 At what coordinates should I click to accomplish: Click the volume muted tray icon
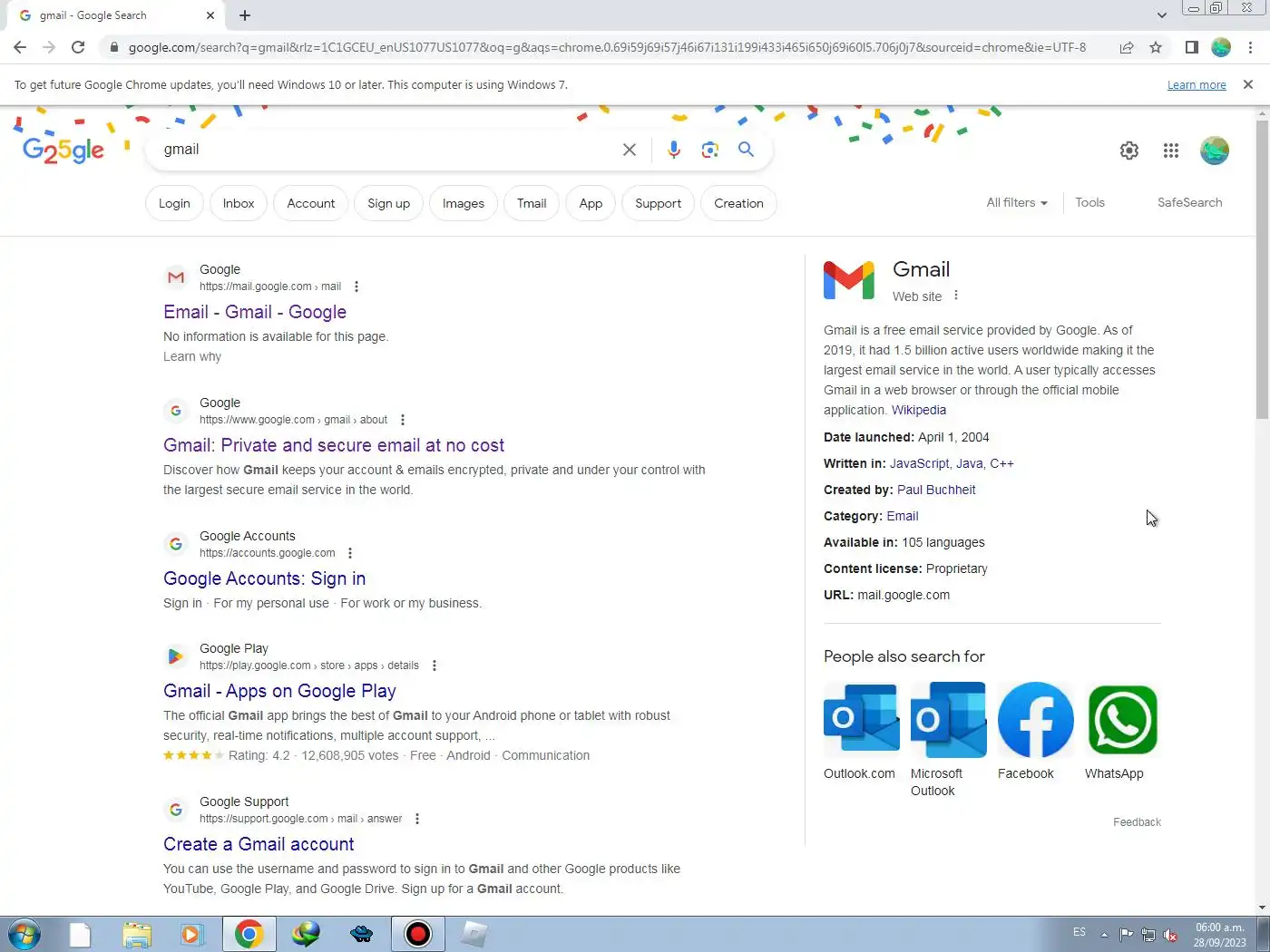(x=1171, y=935)
